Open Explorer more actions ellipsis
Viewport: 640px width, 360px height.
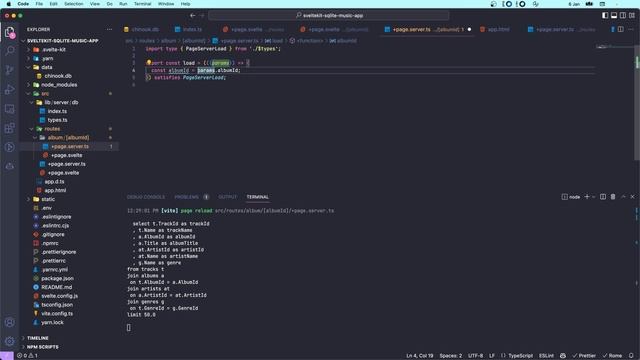[x=109, y=29]
